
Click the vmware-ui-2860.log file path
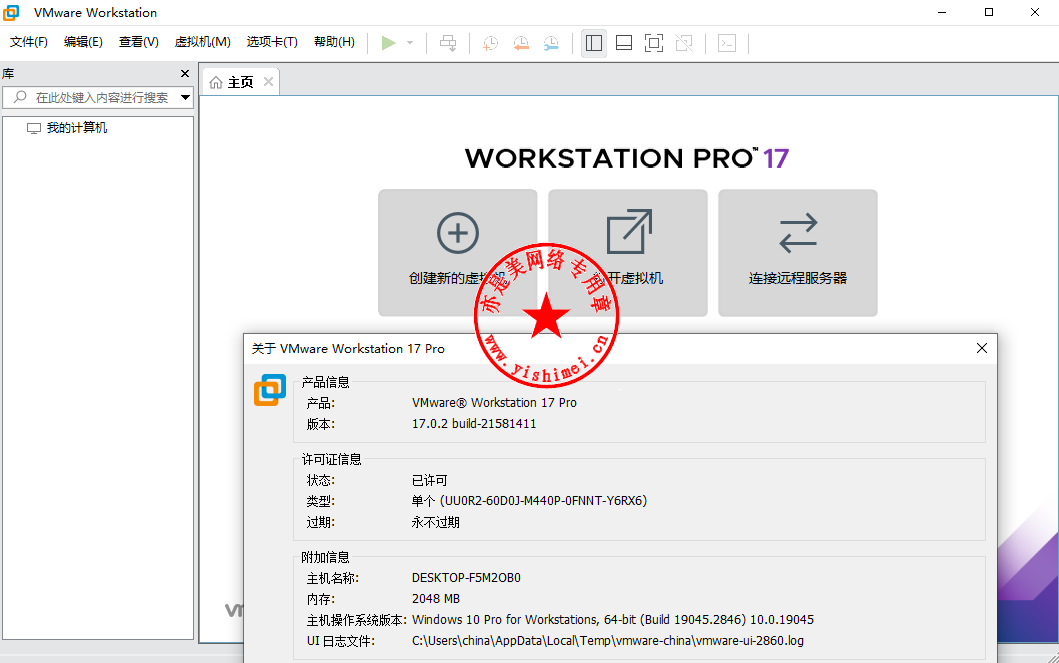pyautogui.click(x=608, y=641)
